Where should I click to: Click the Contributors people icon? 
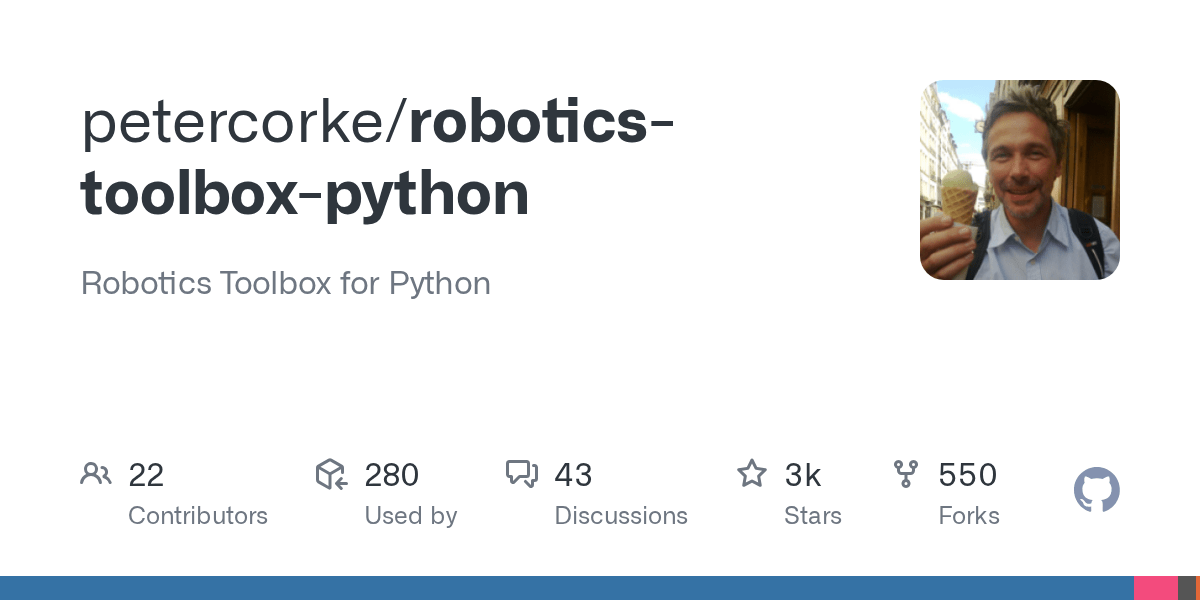tap(96, 474)
